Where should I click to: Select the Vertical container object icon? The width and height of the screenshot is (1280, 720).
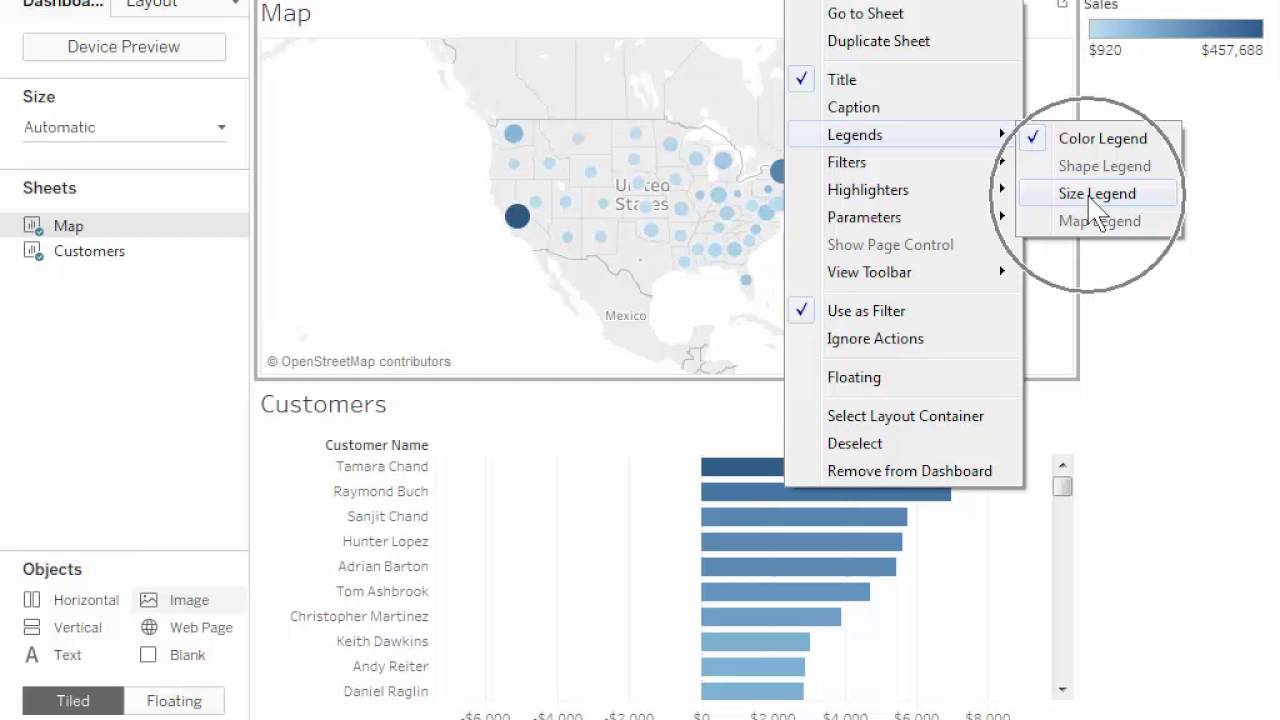[x=32, y=627]
